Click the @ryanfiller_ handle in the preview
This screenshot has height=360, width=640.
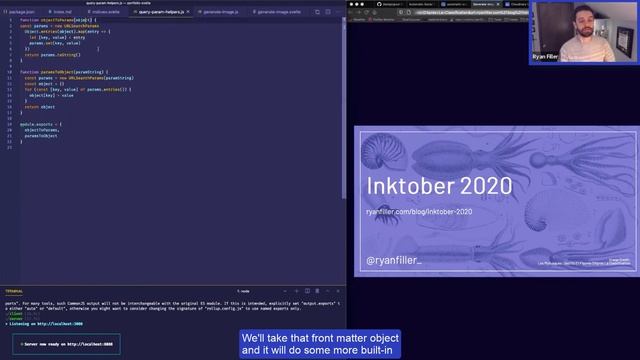coord(393,260)
